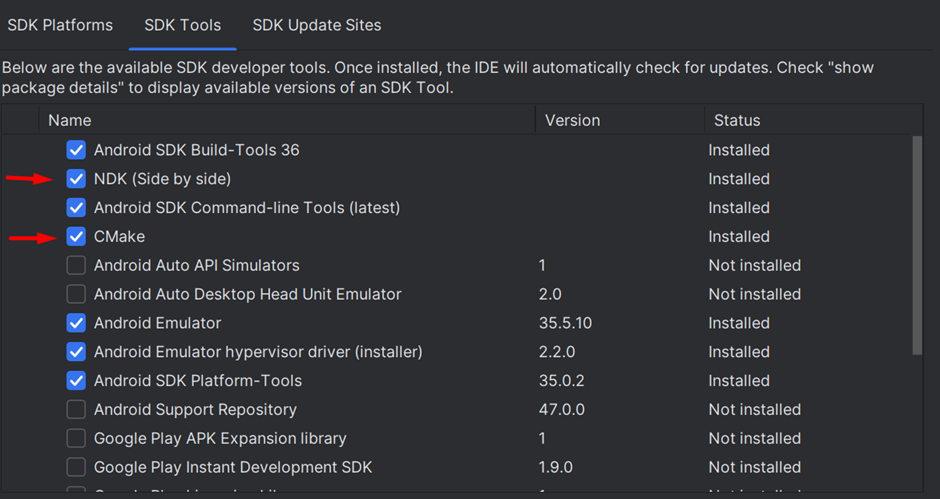Sort by the Status column header

point(813,120)
